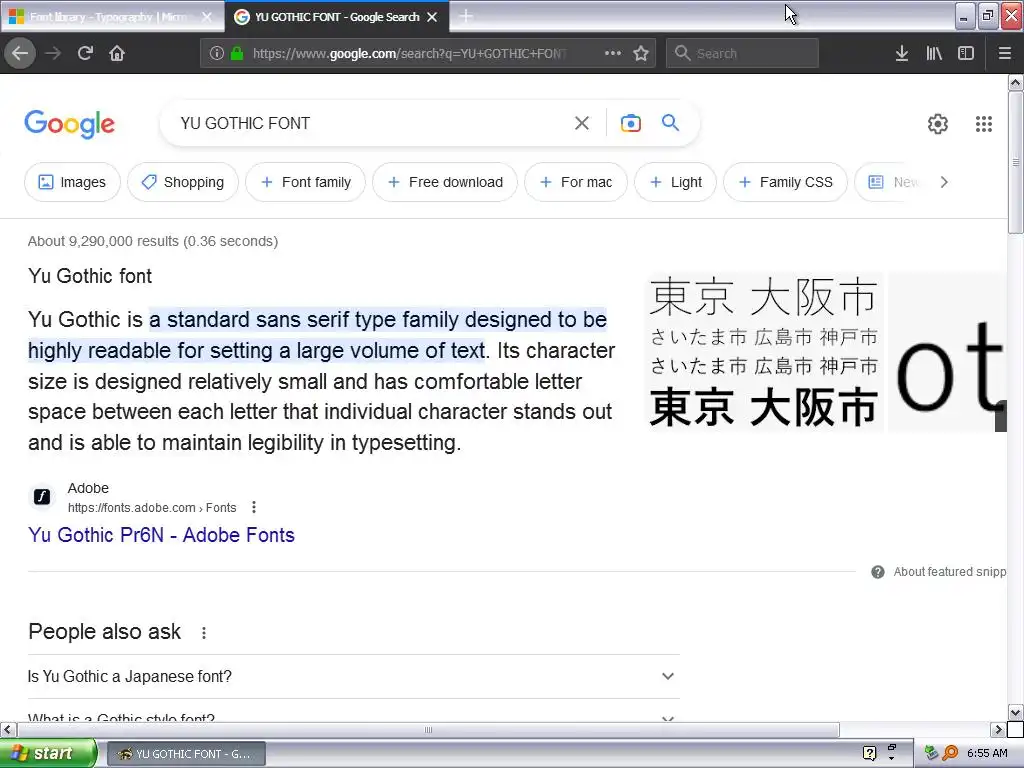The height and width of the screenshot is (768, 1024).
Task: Open the second partial font thumbnail
Action: [x=948, y=352]
